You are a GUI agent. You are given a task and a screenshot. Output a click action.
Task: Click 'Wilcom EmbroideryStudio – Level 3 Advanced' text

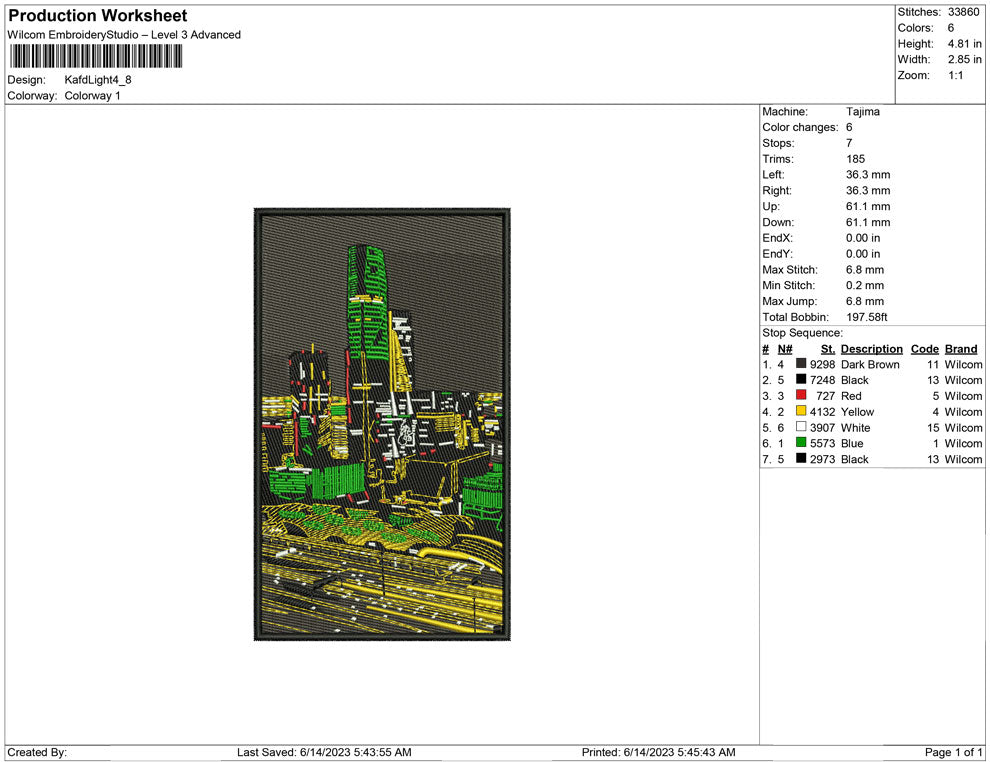pos(124,35)
